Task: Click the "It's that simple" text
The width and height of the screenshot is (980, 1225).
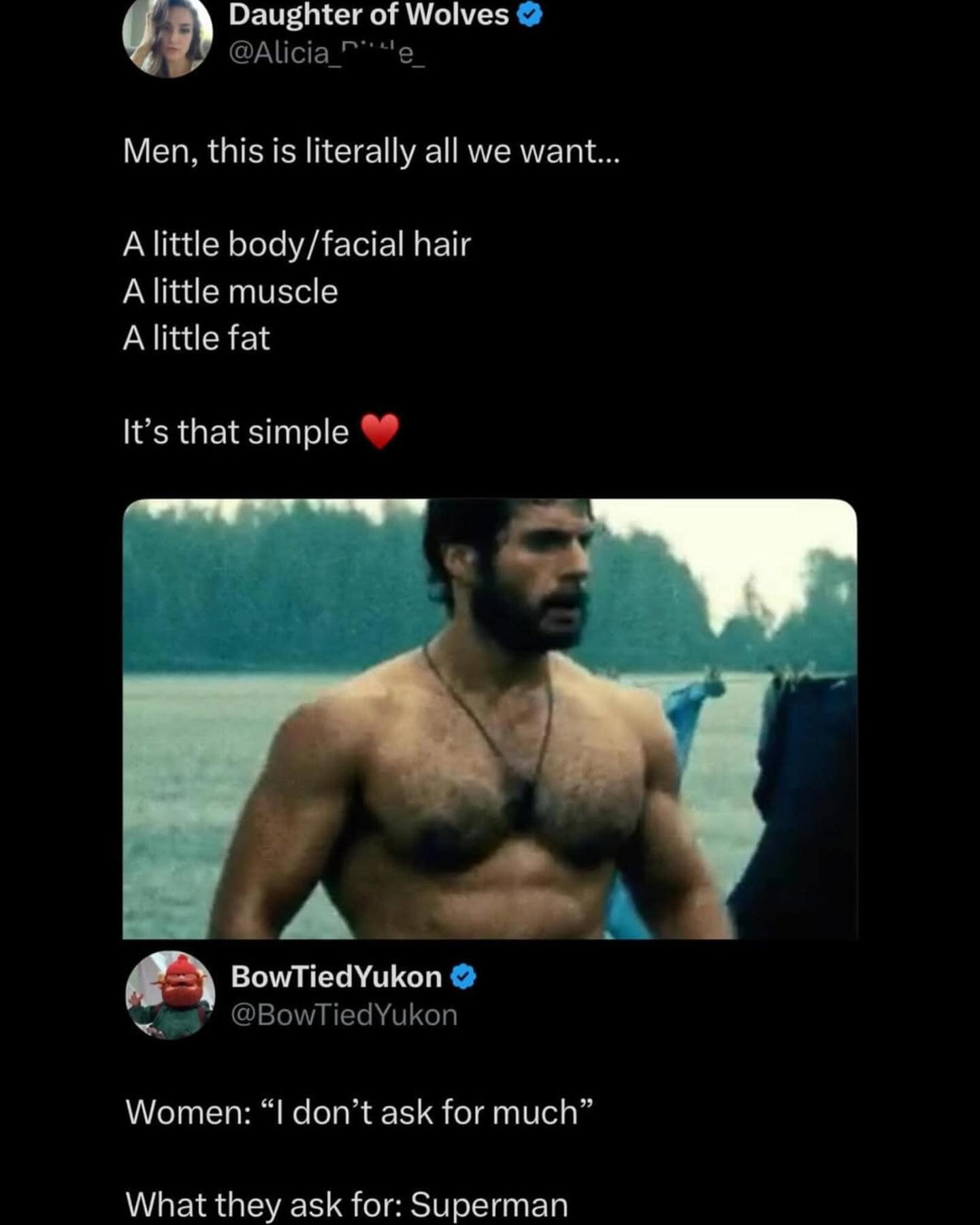Action: coord(235,432)
